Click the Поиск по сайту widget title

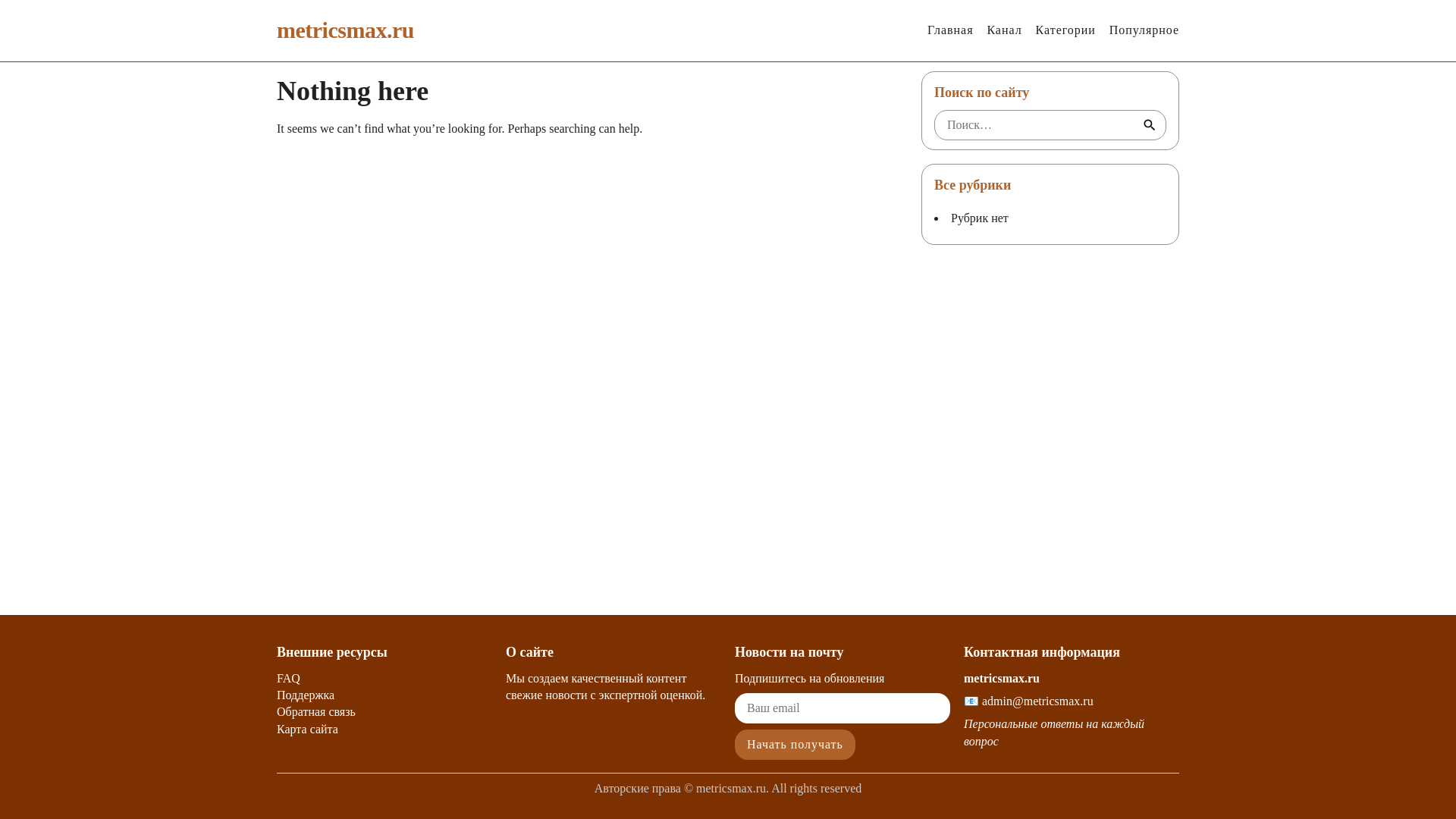point(981,93)
